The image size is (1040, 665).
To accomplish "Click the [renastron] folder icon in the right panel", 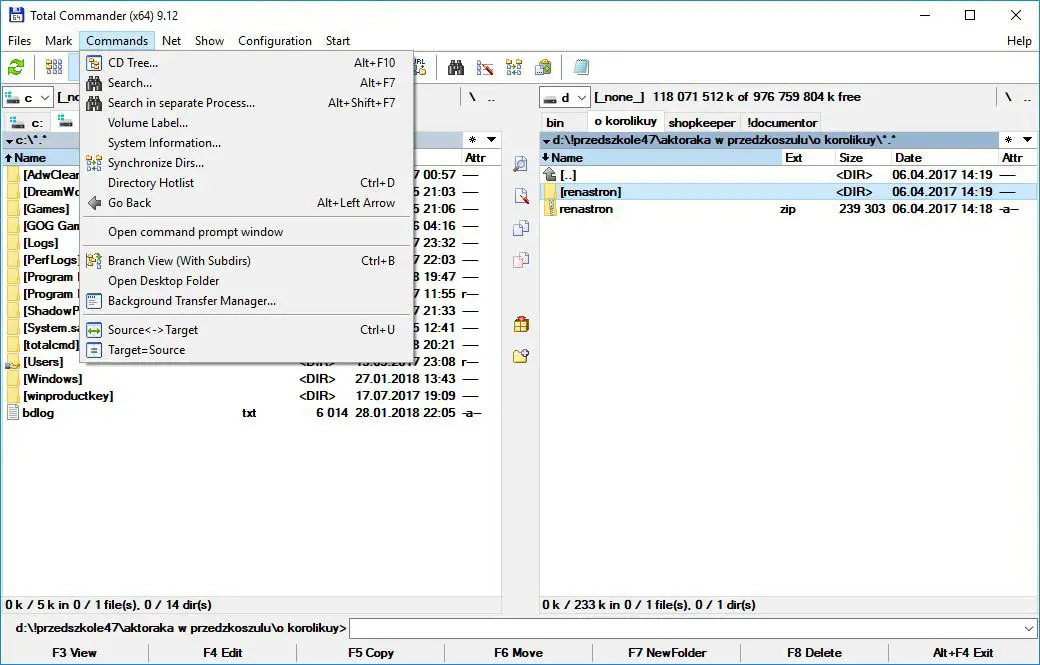I will pos(549,192).
